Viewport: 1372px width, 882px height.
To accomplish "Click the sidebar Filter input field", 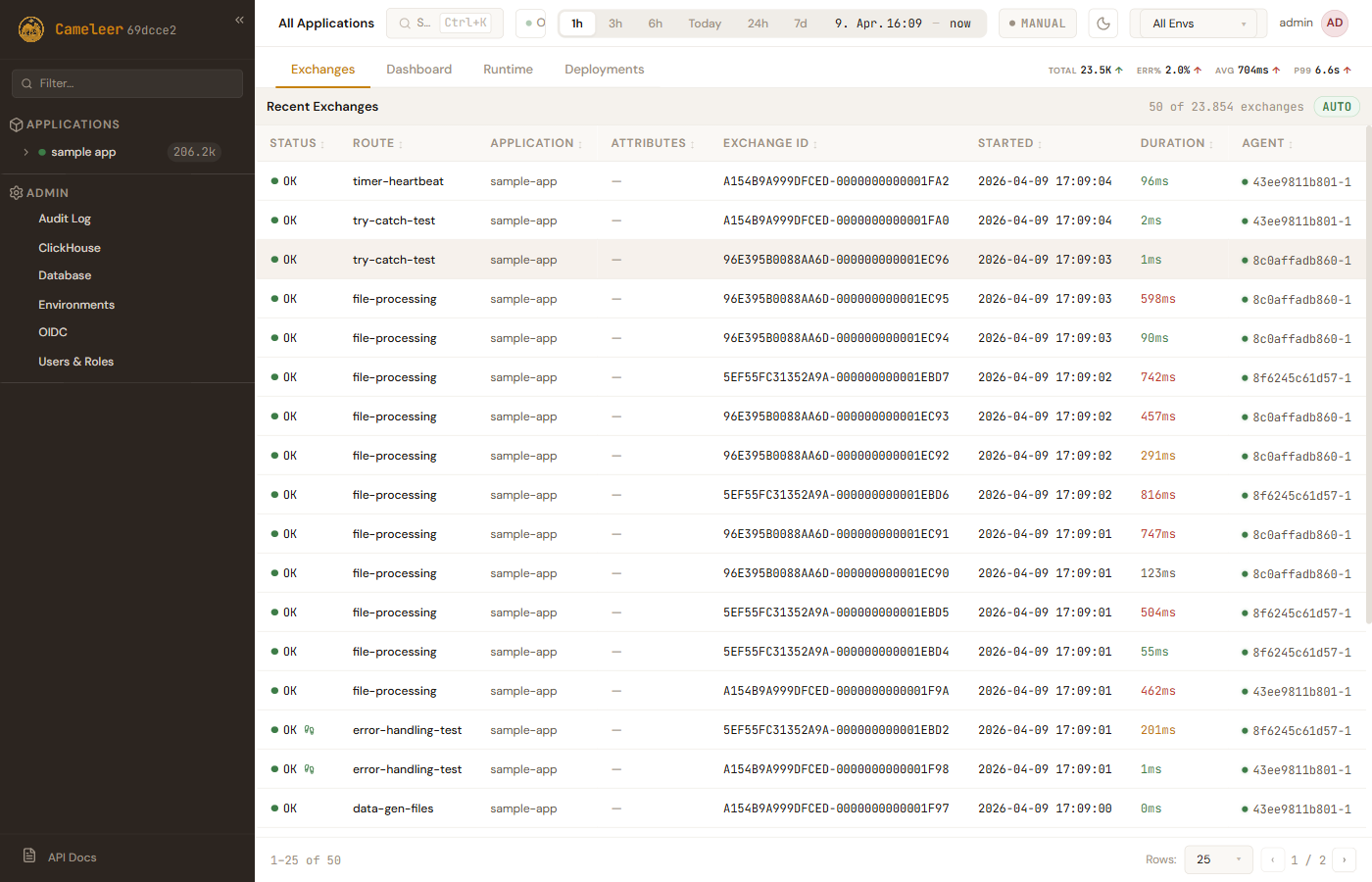I will [127, 83].
